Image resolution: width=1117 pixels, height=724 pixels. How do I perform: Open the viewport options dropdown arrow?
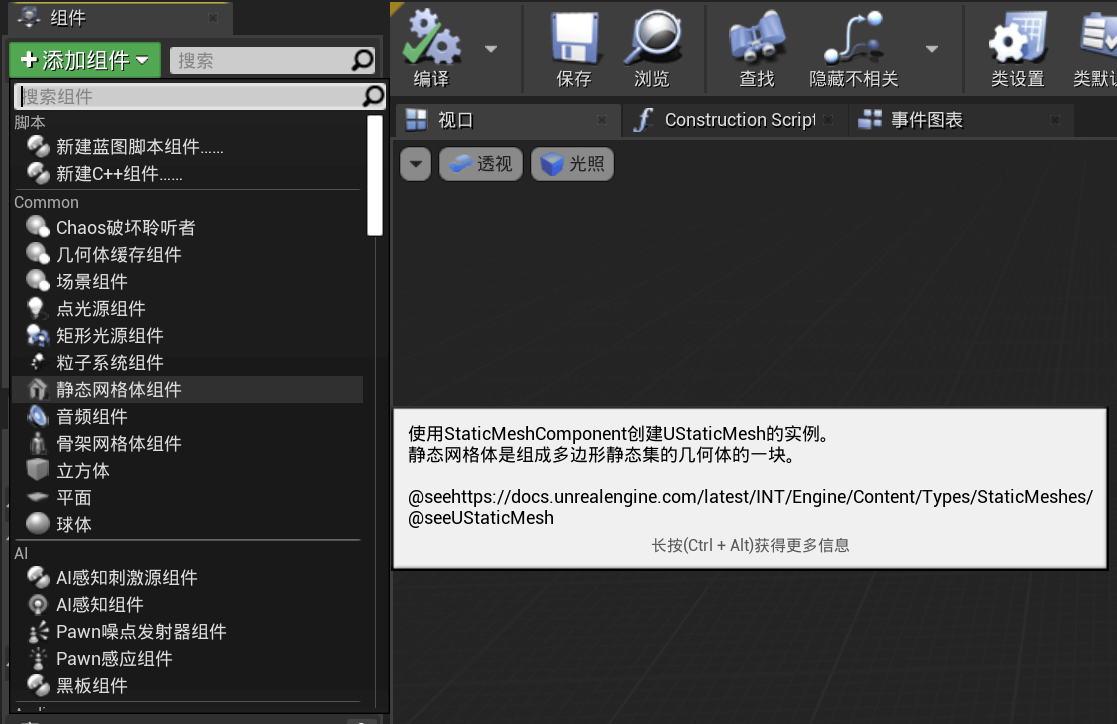(x=416, y=165)
